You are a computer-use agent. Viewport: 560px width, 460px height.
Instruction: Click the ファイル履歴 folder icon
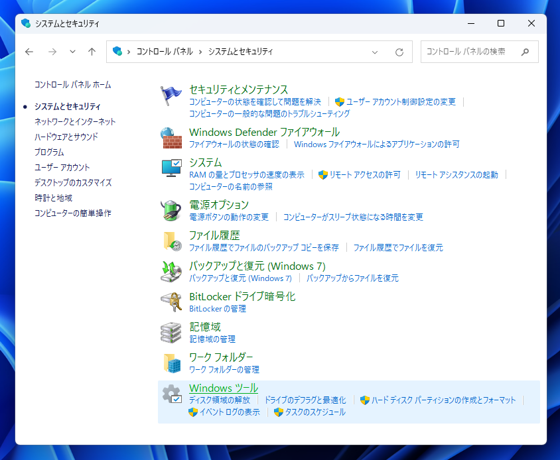[172, 241]
